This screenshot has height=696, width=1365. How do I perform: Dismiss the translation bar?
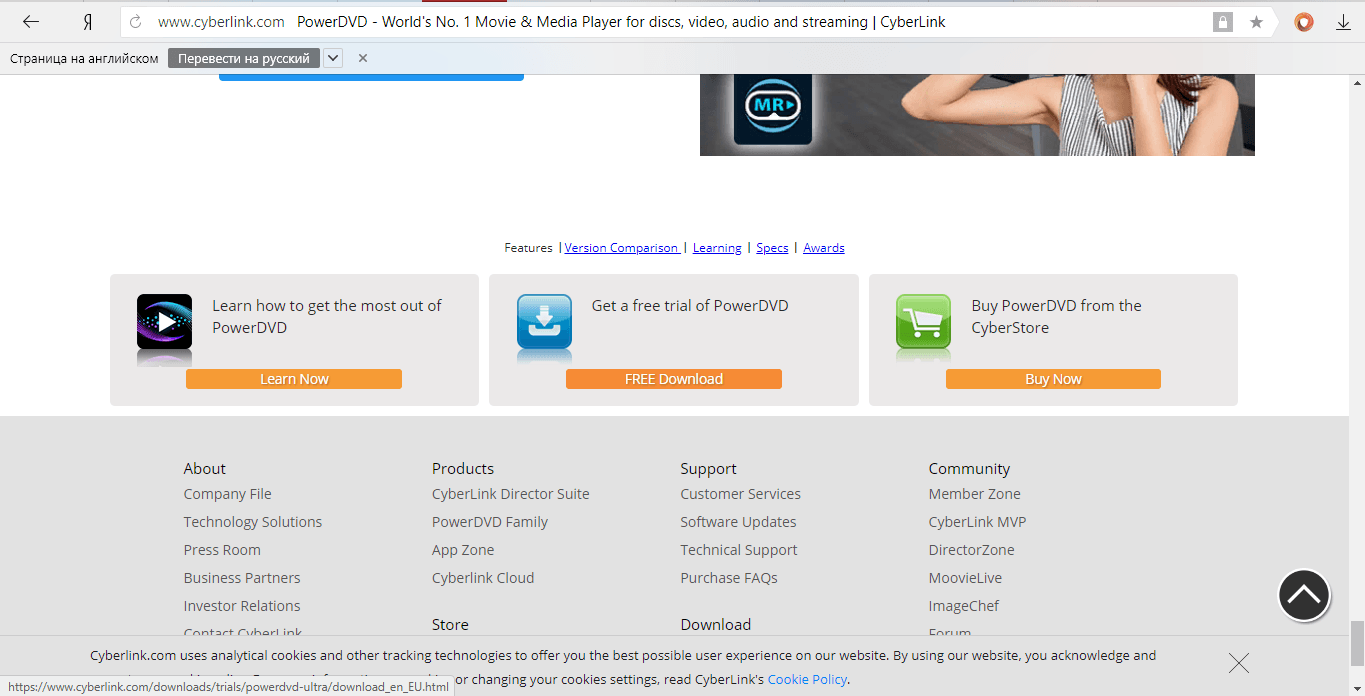(x=363, y=58)
